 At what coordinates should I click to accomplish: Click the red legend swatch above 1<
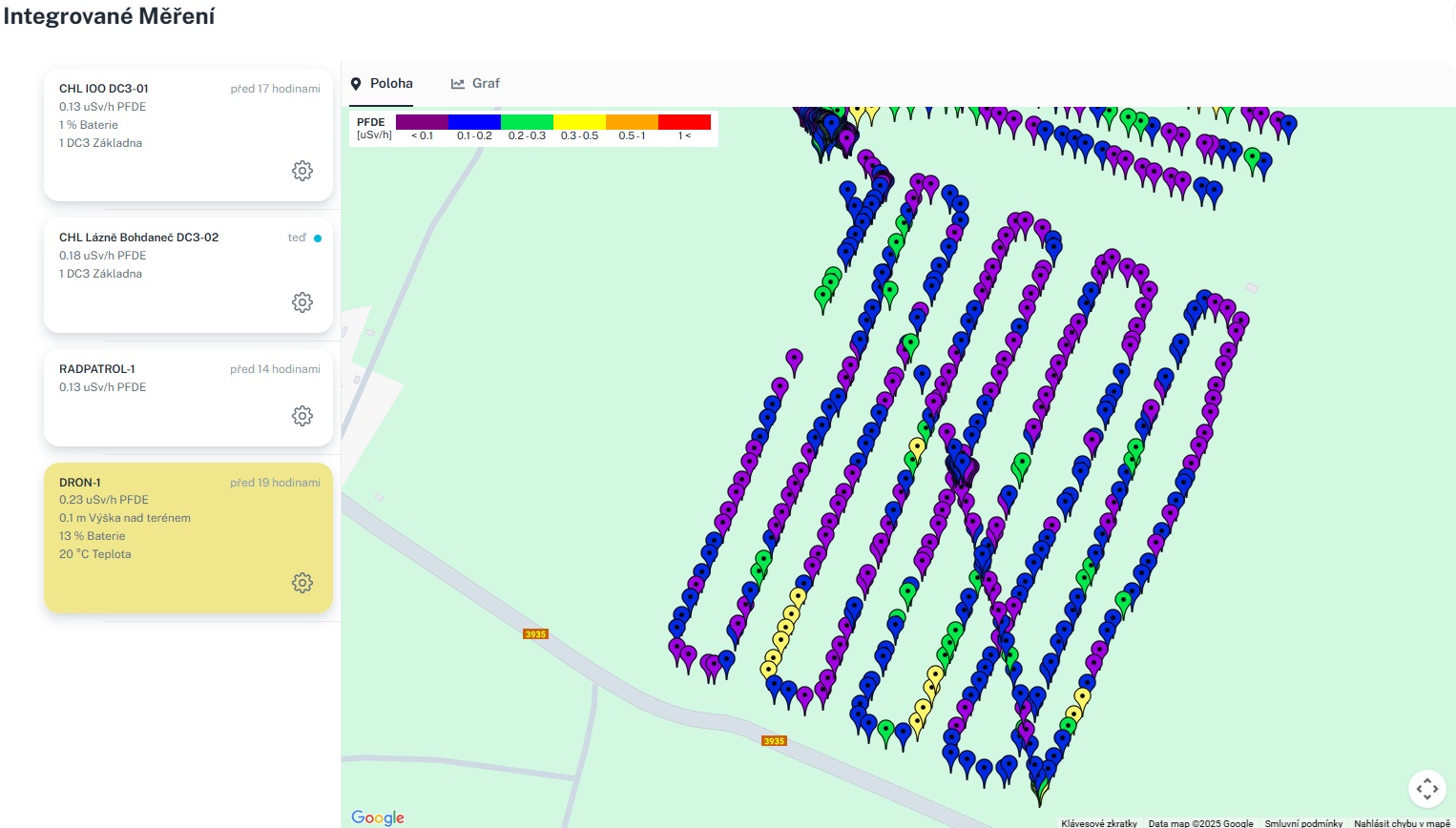(684, 122)
